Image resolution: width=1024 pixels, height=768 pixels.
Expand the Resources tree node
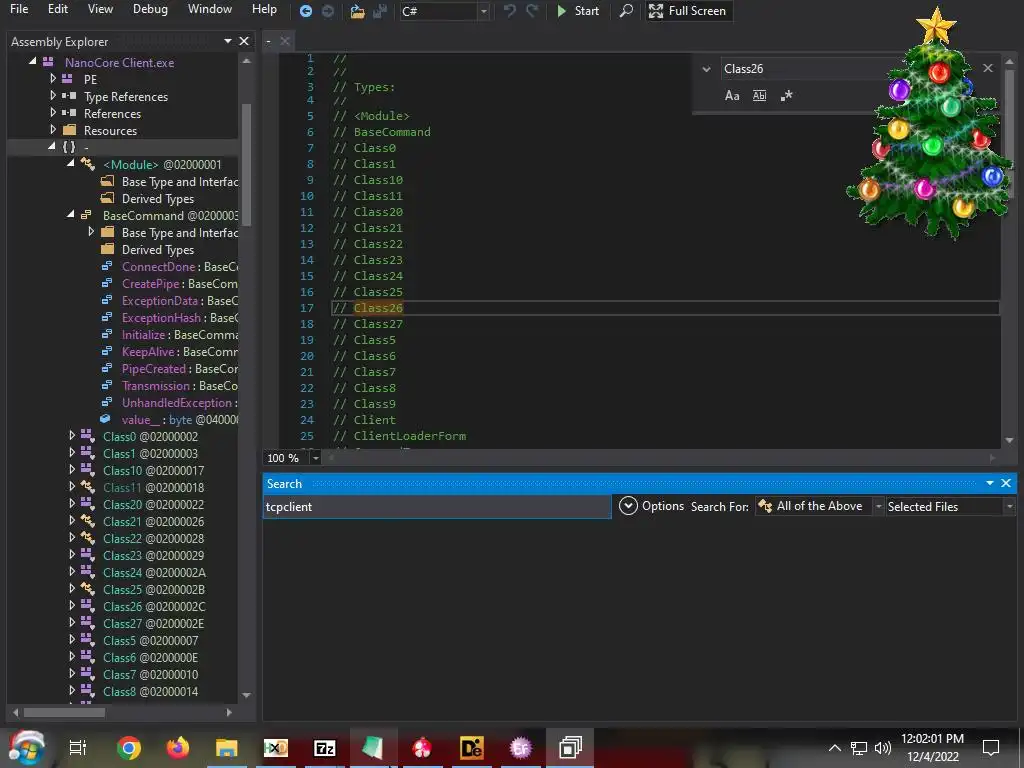pyautogui.click(x=53, y=130)
